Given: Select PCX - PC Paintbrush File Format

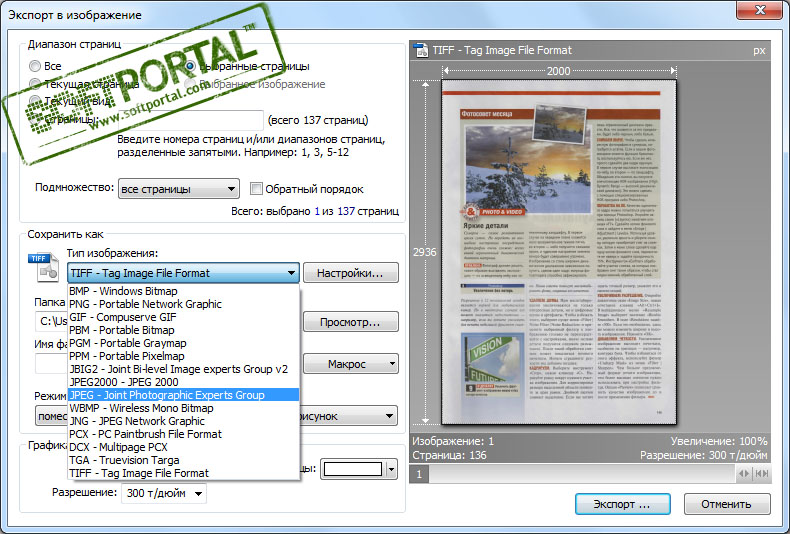Looking at the screenshot, I should coord(183,434).
